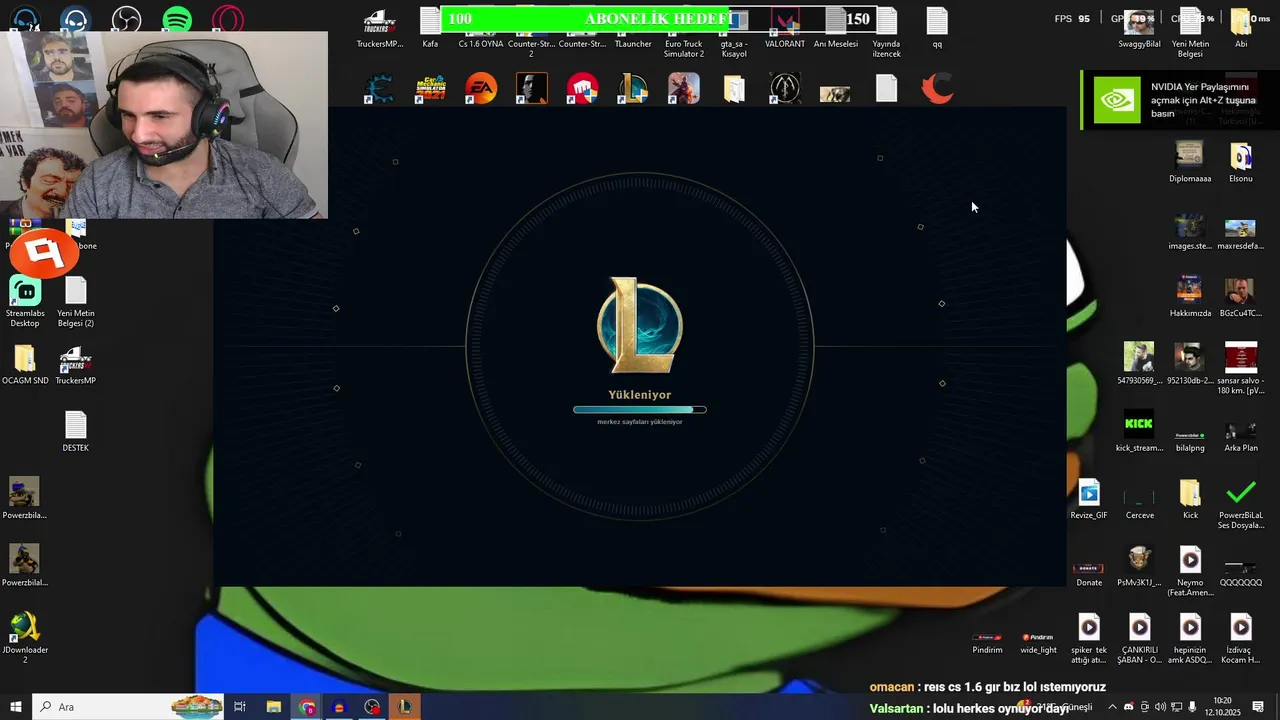Open TruckersMP shortcut beside OCAGM SND

point(76,364)
